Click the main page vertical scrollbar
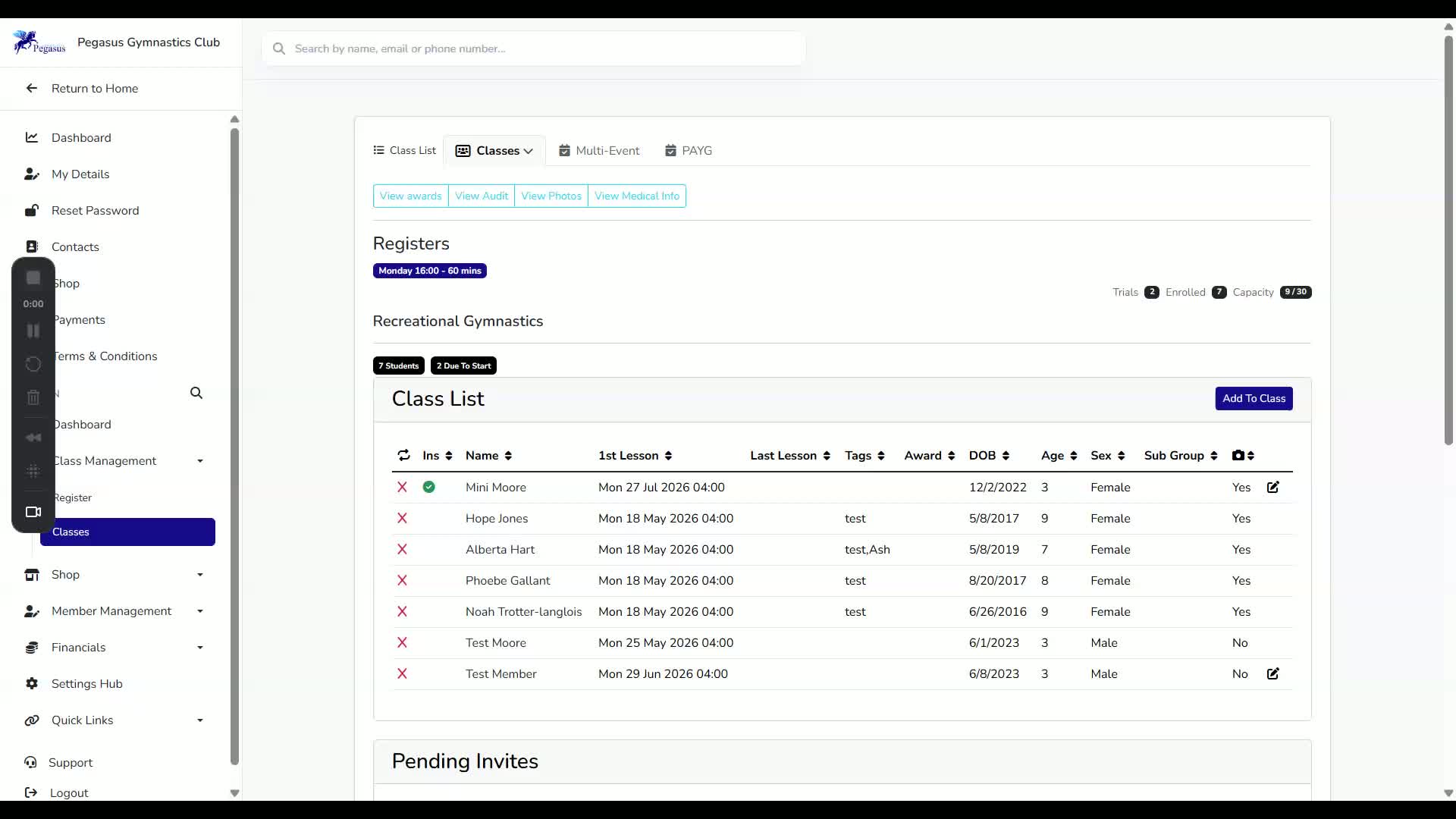The height and width of the screenshot is (819, 1456). pyautogui.click(x=1448, y=240)
